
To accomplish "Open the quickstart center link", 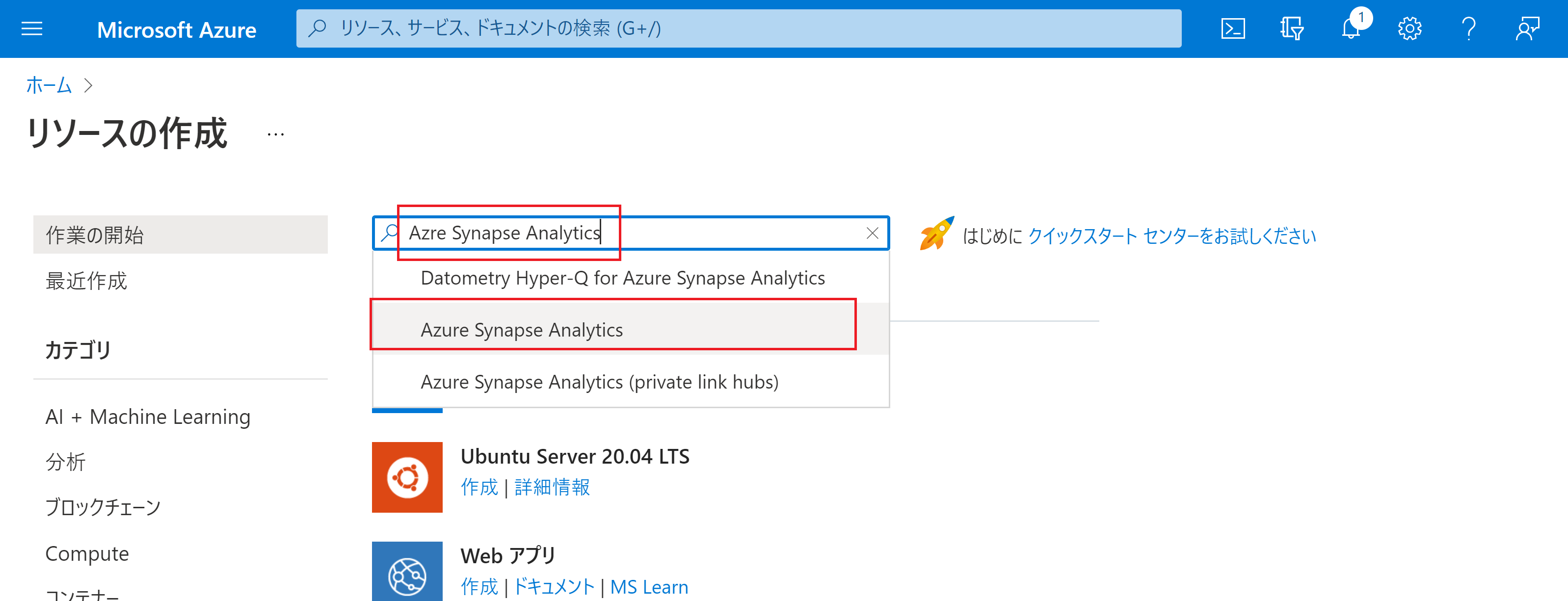I will coord(1171,236).
